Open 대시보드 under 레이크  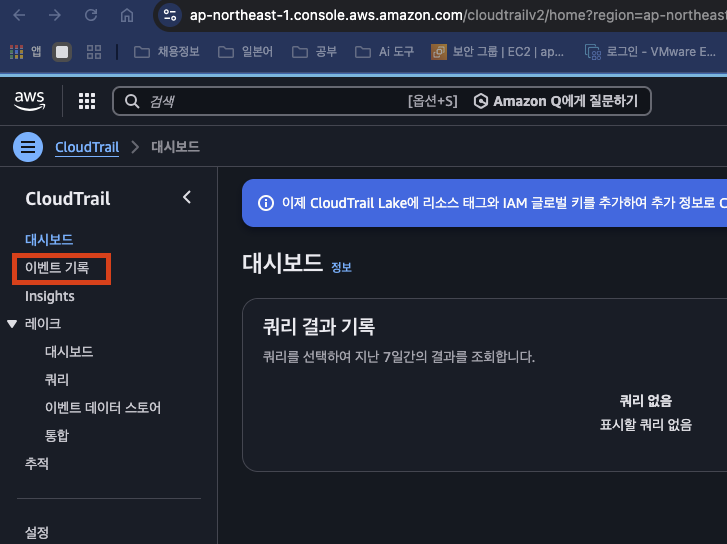click(x=69, y=352)
